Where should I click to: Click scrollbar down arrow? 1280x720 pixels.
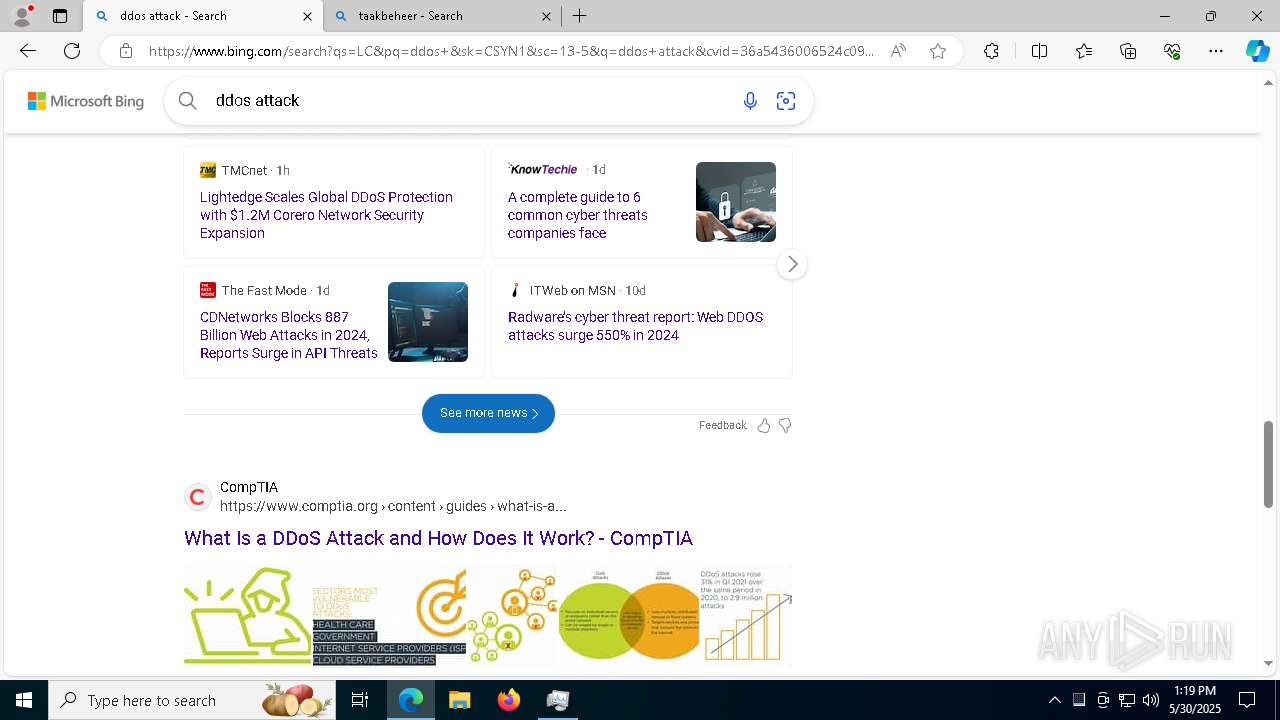[x=1269, y=663]
